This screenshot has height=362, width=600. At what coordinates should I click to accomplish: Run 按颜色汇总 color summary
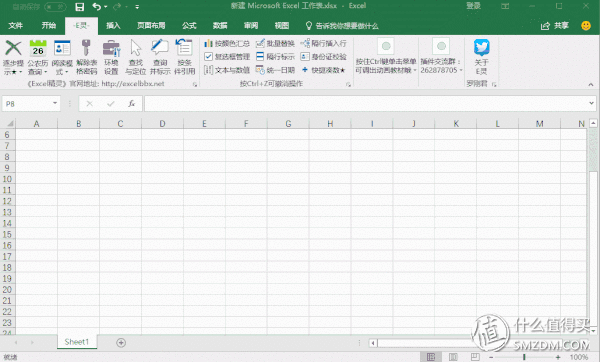(227, 43)
